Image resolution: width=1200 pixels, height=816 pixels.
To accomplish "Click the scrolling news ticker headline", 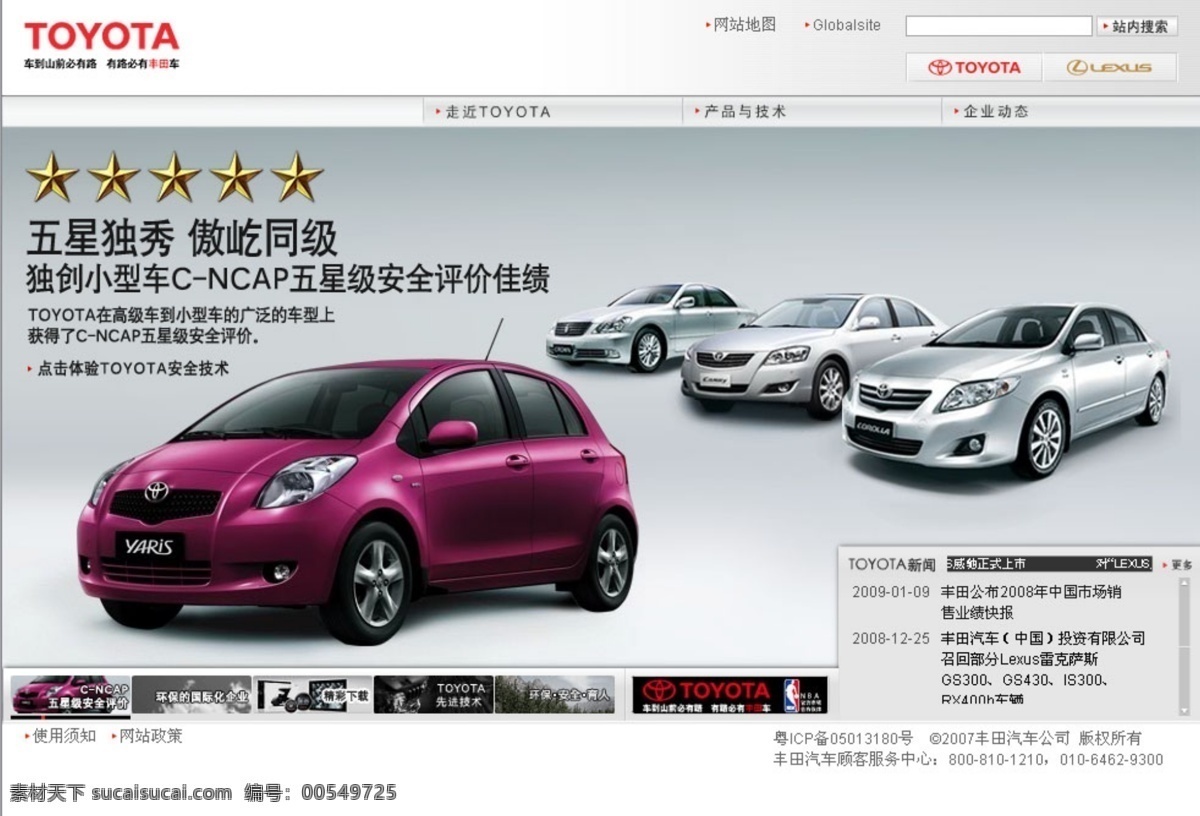I will [1049, 564].
